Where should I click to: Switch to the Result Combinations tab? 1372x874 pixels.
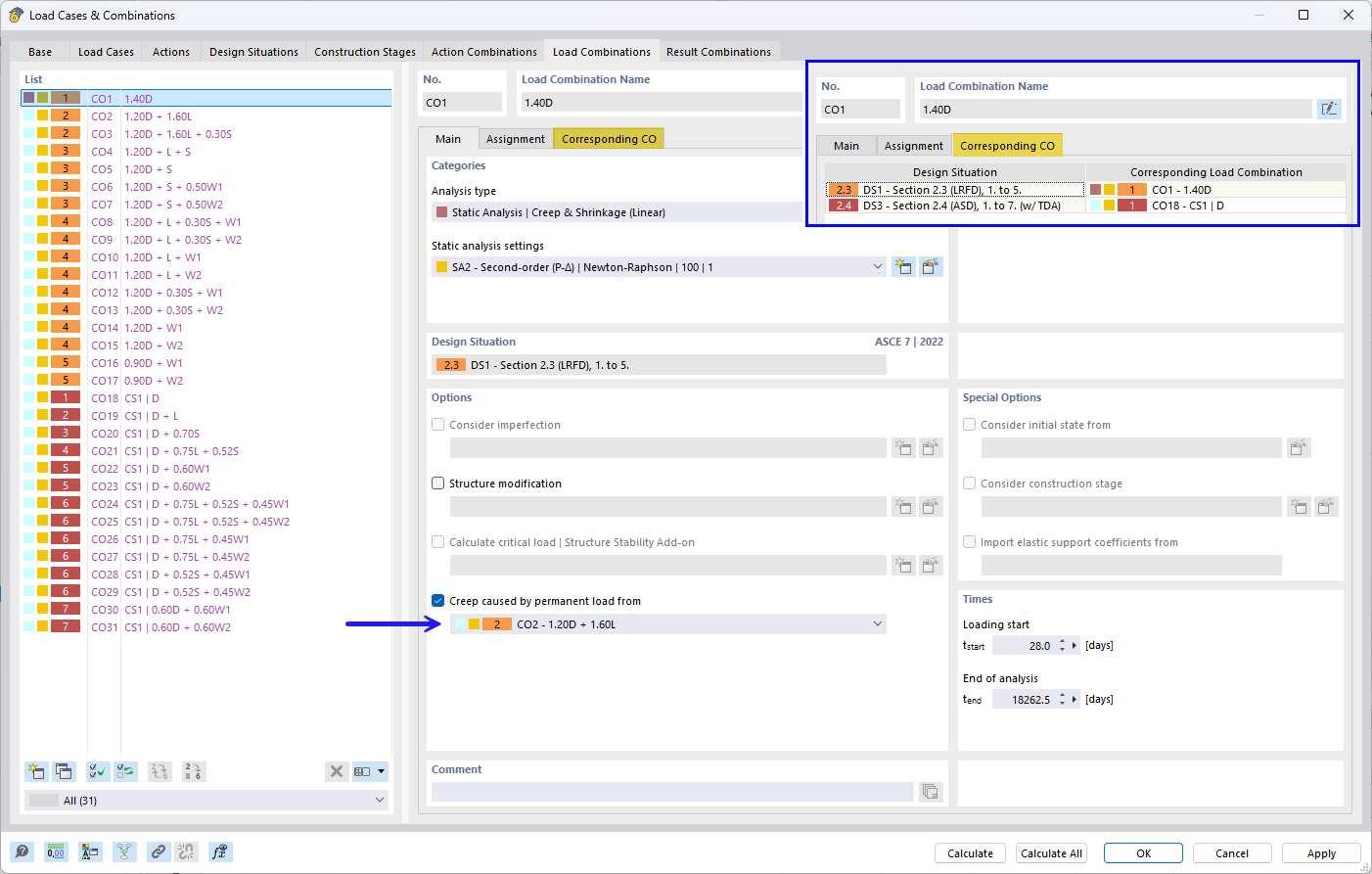719,51
